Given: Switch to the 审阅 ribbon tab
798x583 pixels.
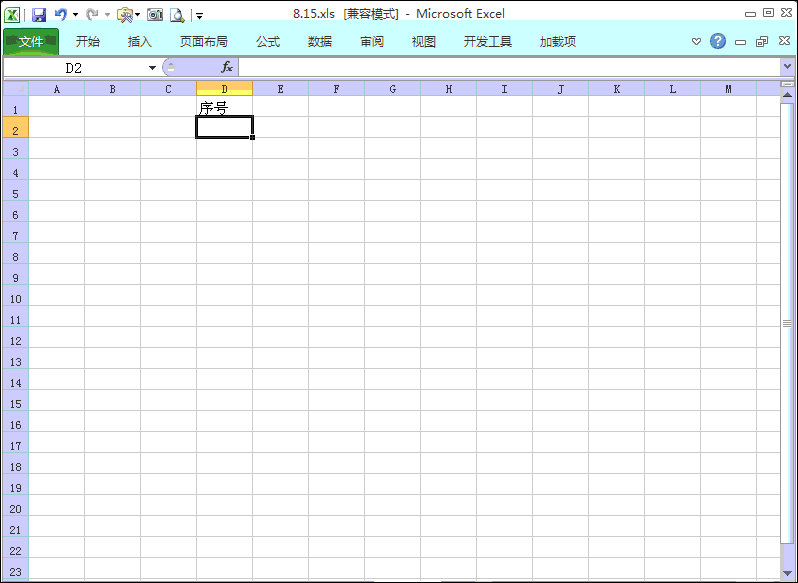Looking at the screenshot, I should click(372, 41).
